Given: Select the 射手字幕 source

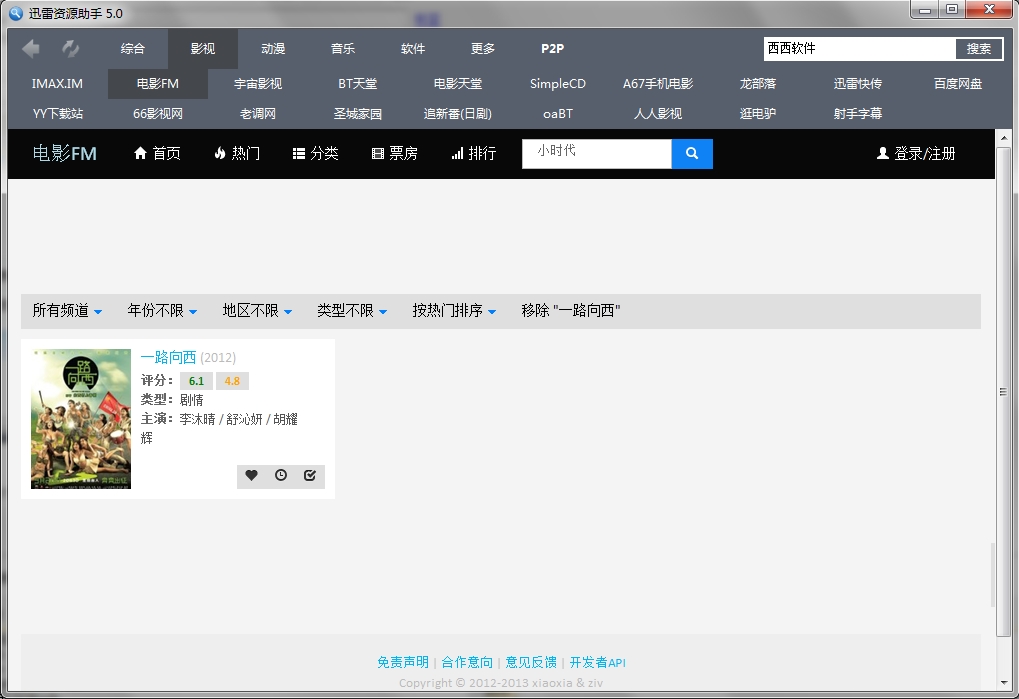Looking at the screenshot, I should tap(858, 114).
